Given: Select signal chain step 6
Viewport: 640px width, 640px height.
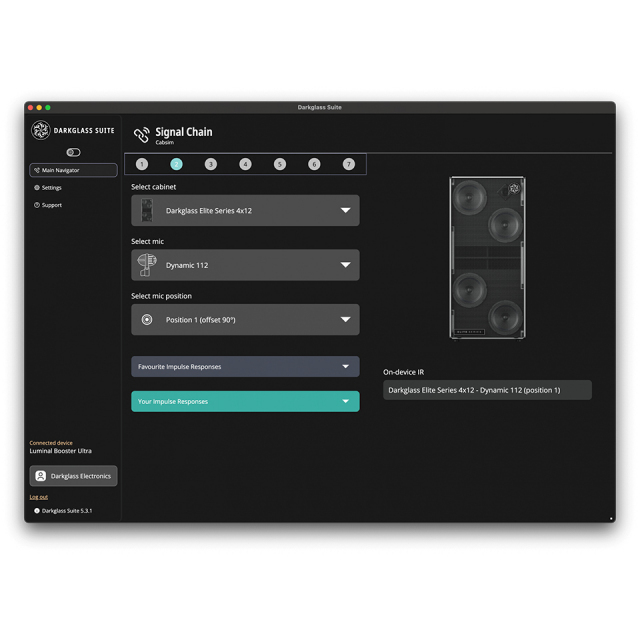Looking at the screenshot, I should click(x=314, y=164).
